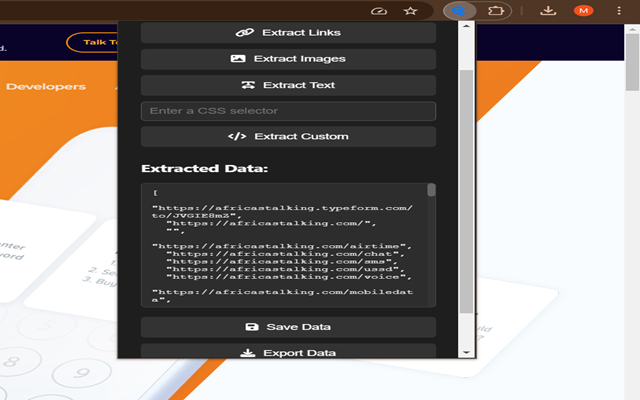Image resolution: width=640 pixels, height=400 pixels.
Task: Click the africastalking.com/voice URL text
Action: (x=289, y=277)
